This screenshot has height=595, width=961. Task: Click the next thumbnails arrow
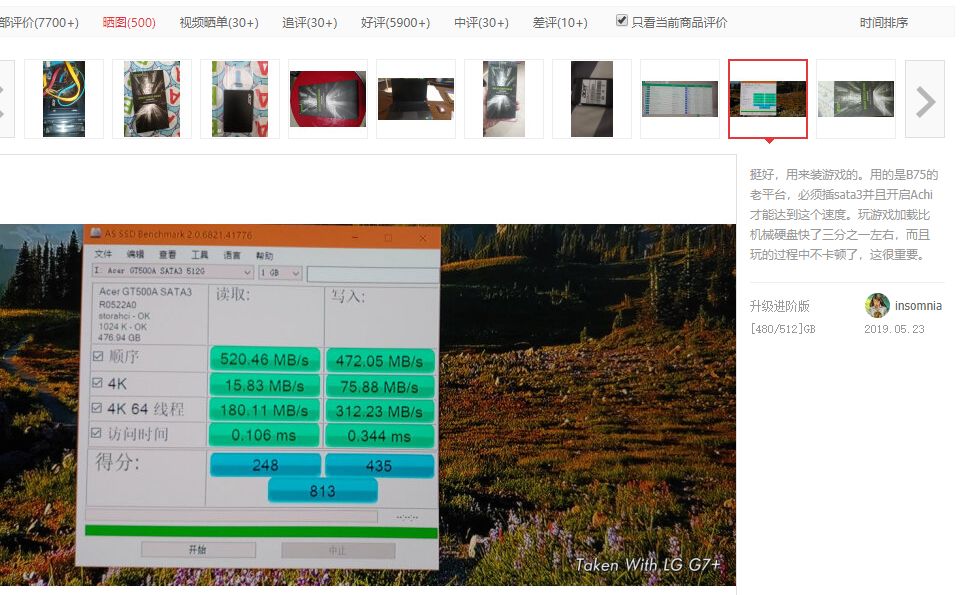[925, 99]
